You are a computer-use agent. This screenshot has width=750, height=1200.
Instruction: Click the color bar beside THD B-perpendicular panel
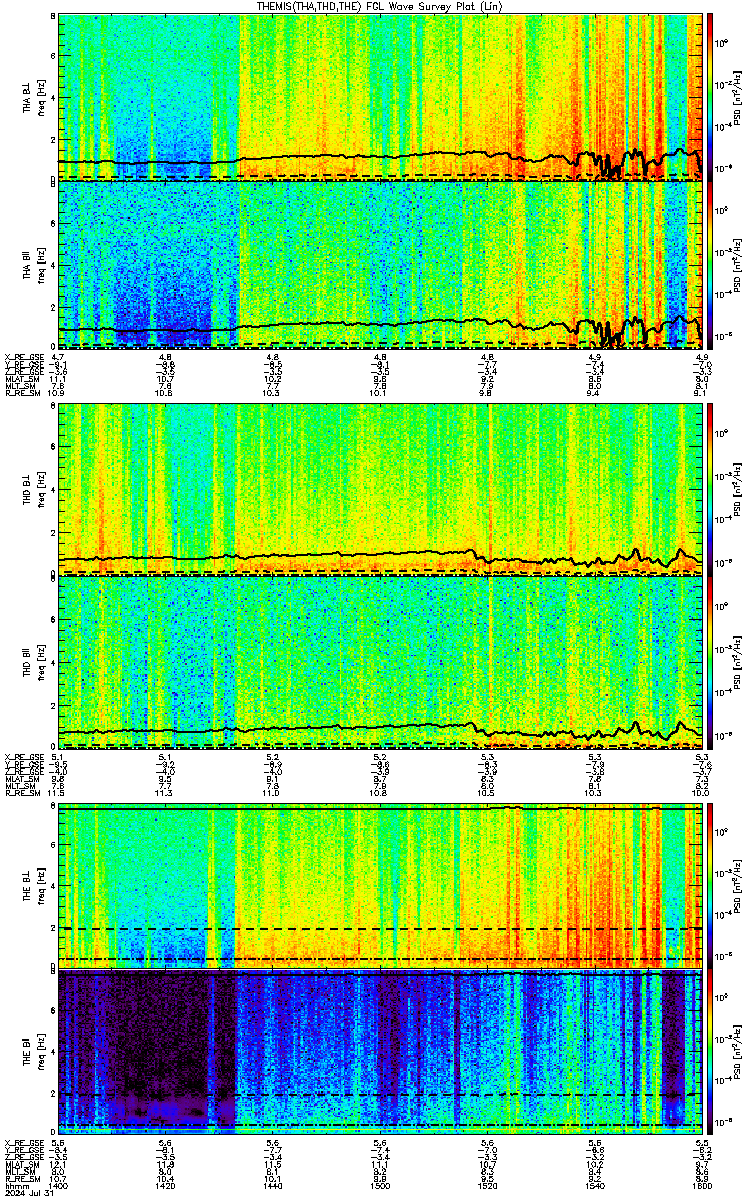tap(710, 488)
